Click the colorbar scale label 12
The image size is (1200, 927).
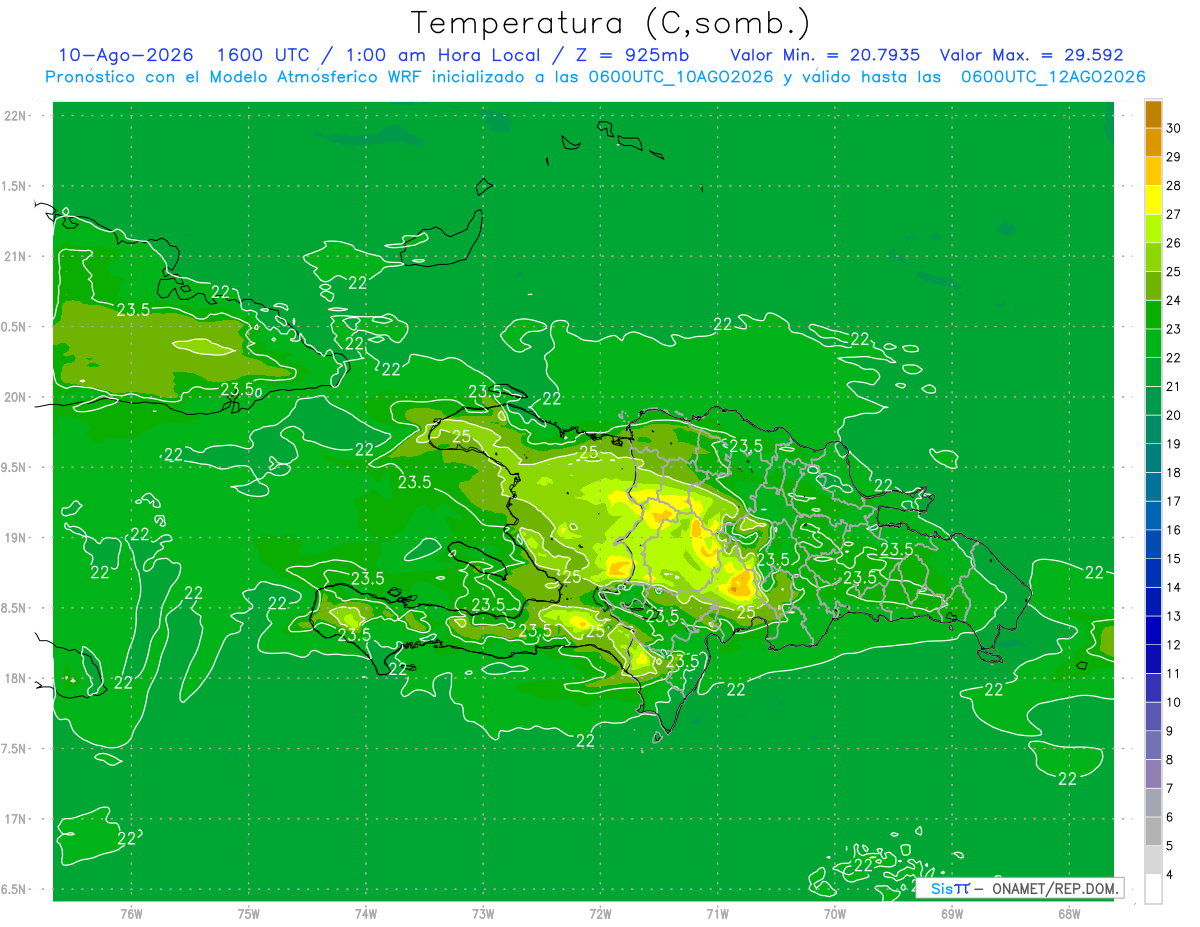click(1174, 645)
